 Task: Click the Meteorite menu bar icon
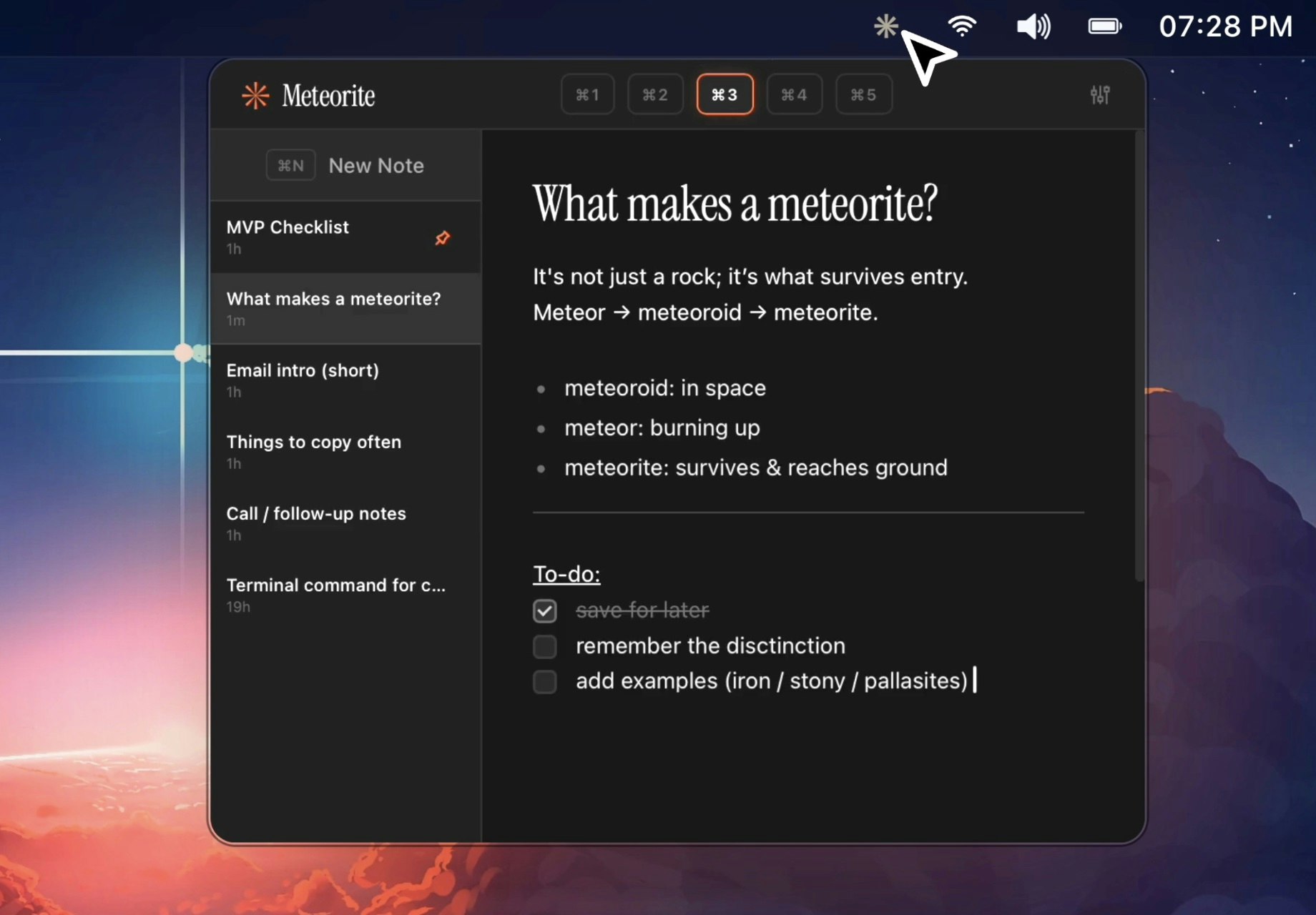click(x=885, y=26)
